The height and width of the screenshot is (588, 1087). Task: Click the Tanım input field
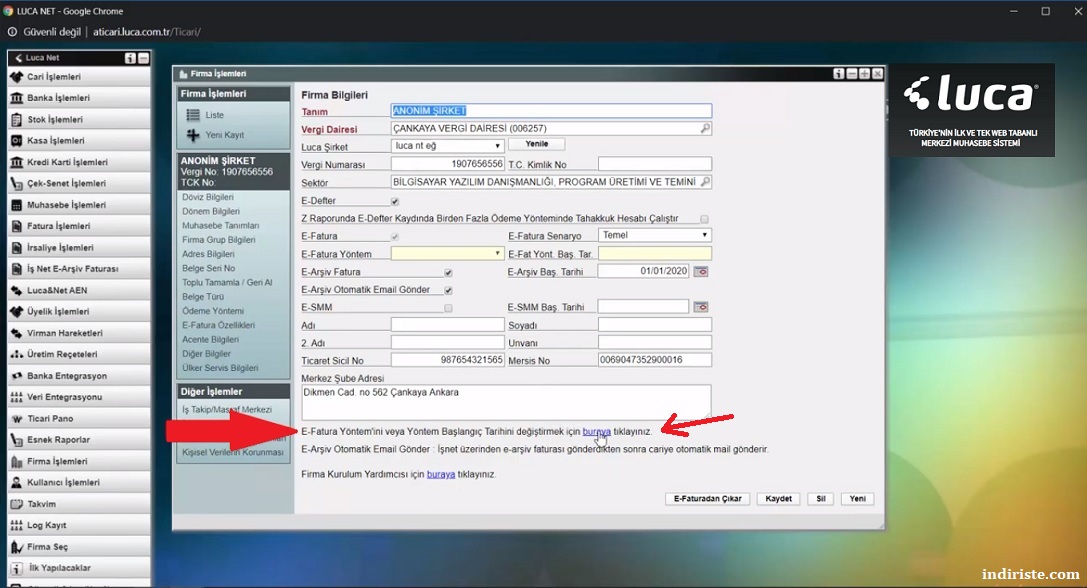[x=551, y=110]
